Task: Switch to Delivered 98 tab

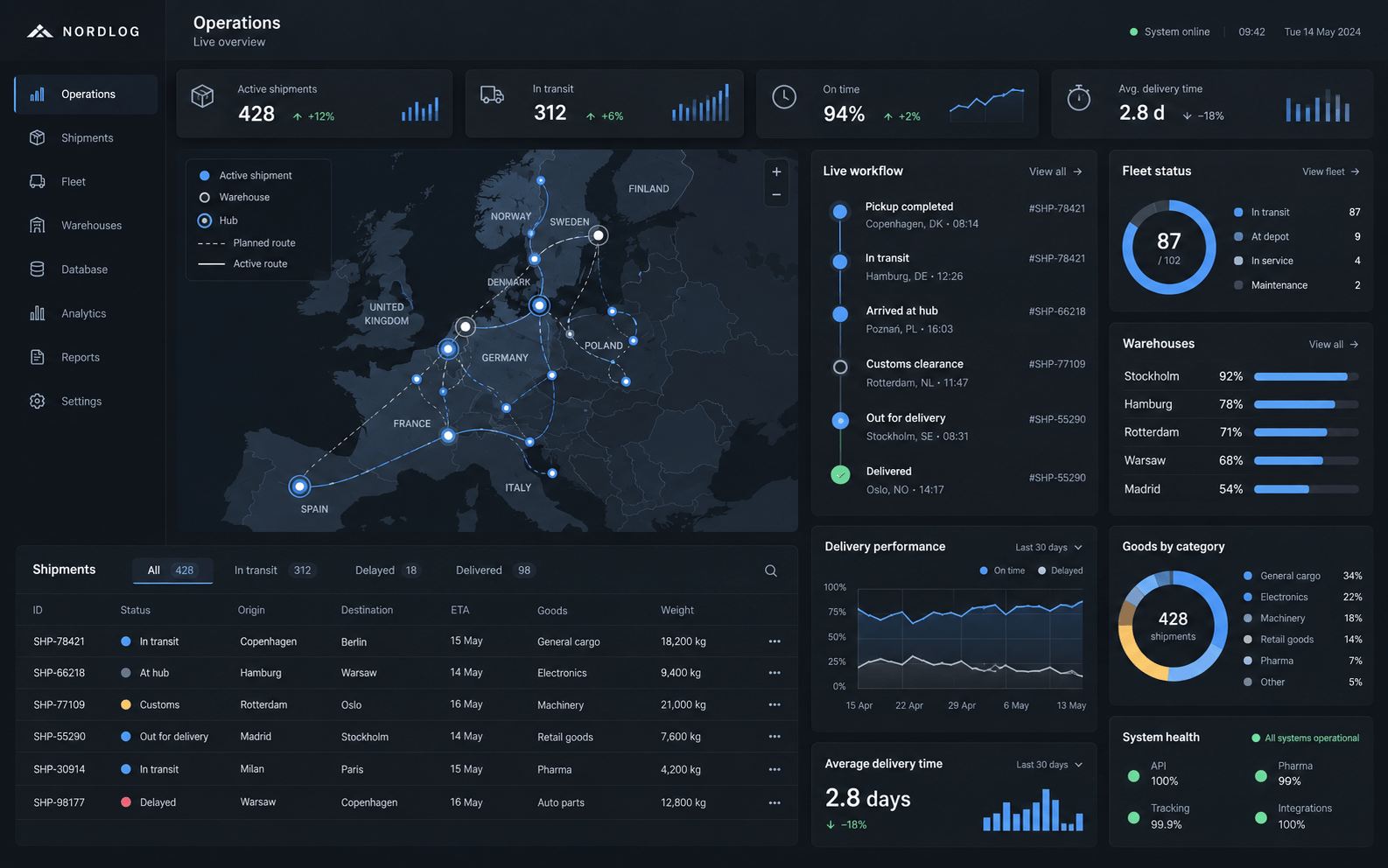Action: click(x=494, y=570)
